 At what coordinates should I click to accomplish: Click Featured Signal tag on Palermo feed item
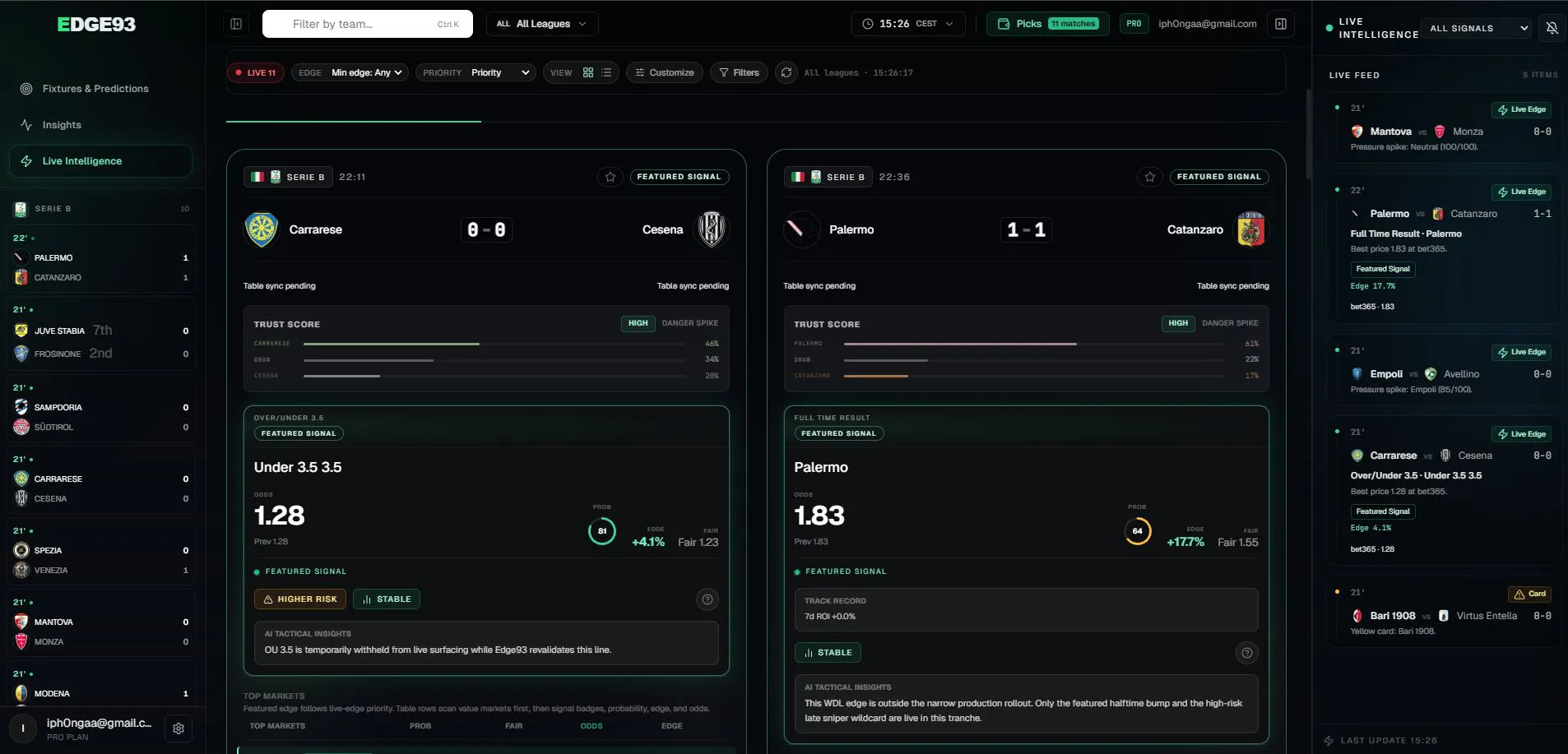pyautogui.click(x=1383, y=269)
